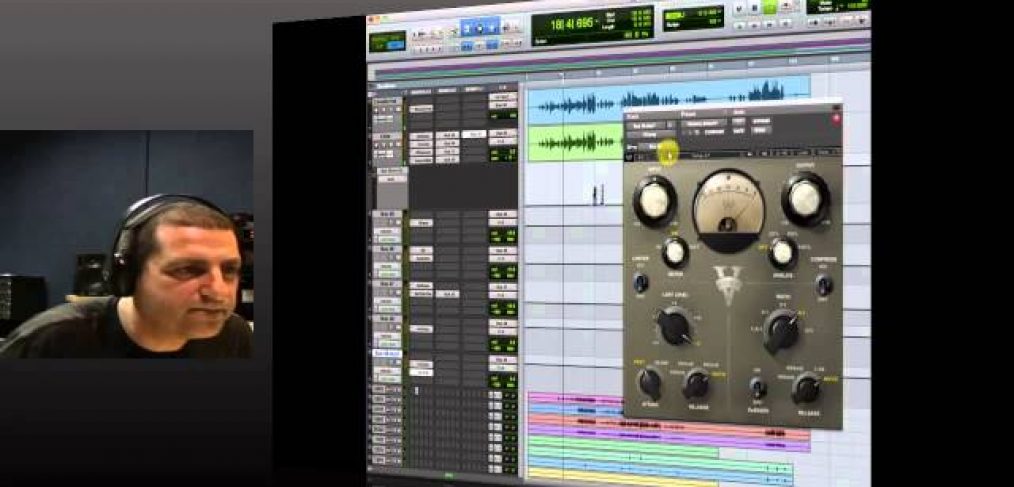Flip the Compressor in/out switch

(823, 285)
